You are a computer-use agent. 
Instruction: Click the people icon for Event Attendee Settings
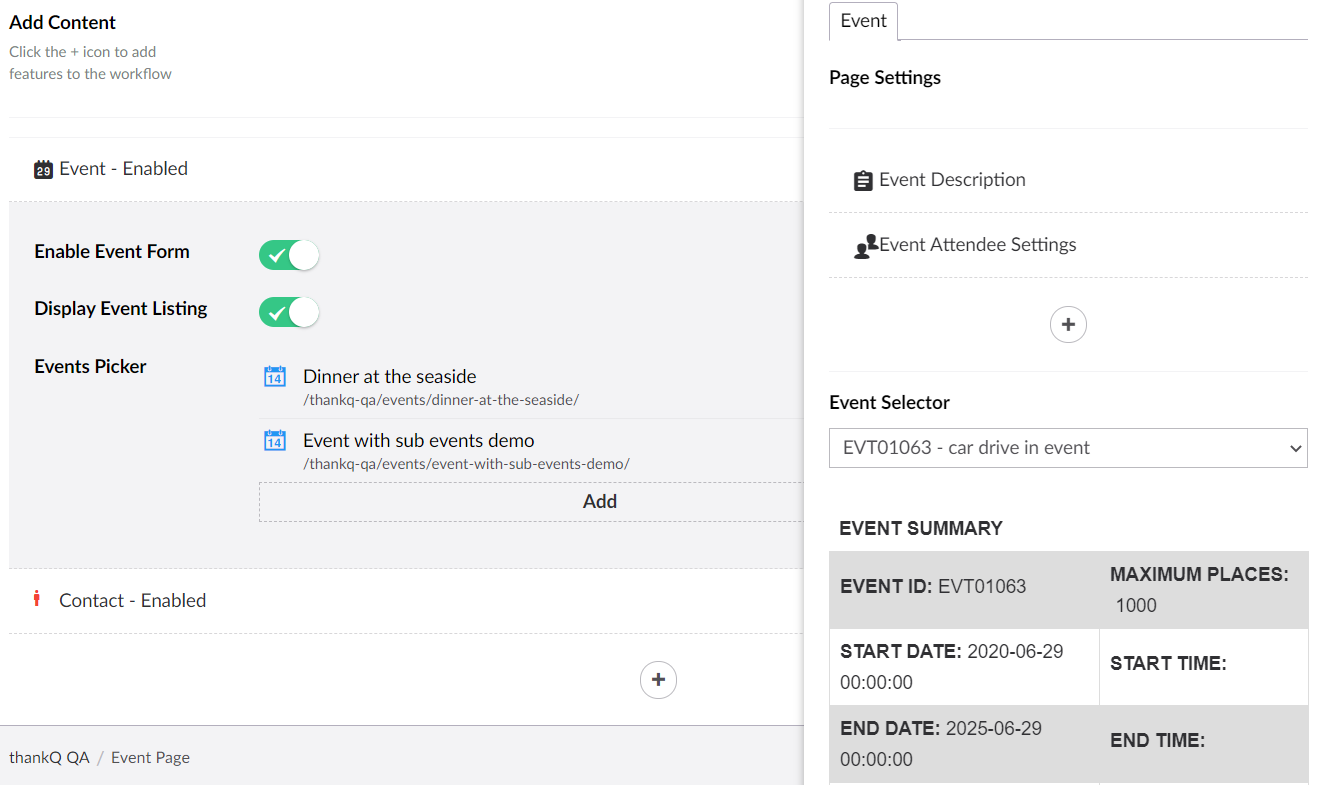[x=865, y=246]
